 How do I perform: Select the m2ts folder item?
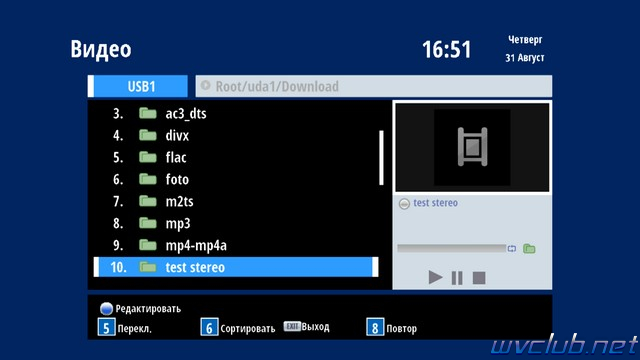tap(236, 202)
